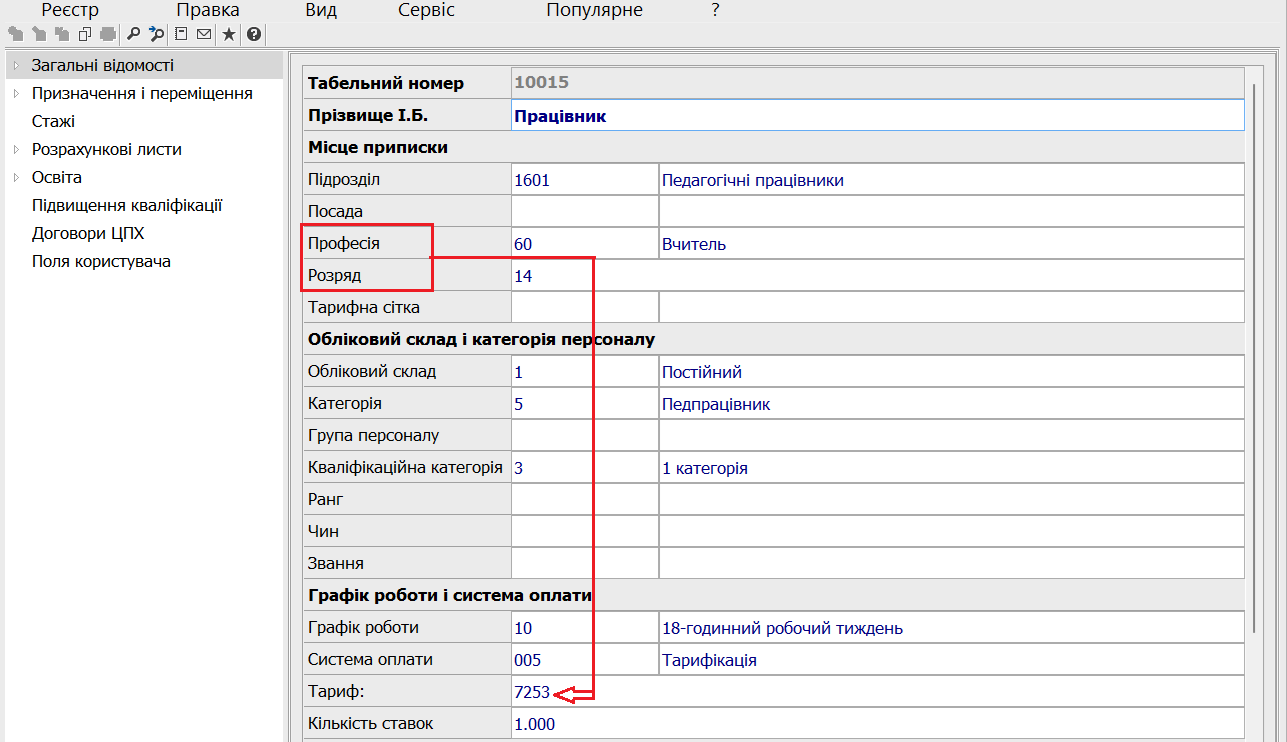Click the empty Чин code field
This screenshot has width=1287, height=742.
pos(584,532)
